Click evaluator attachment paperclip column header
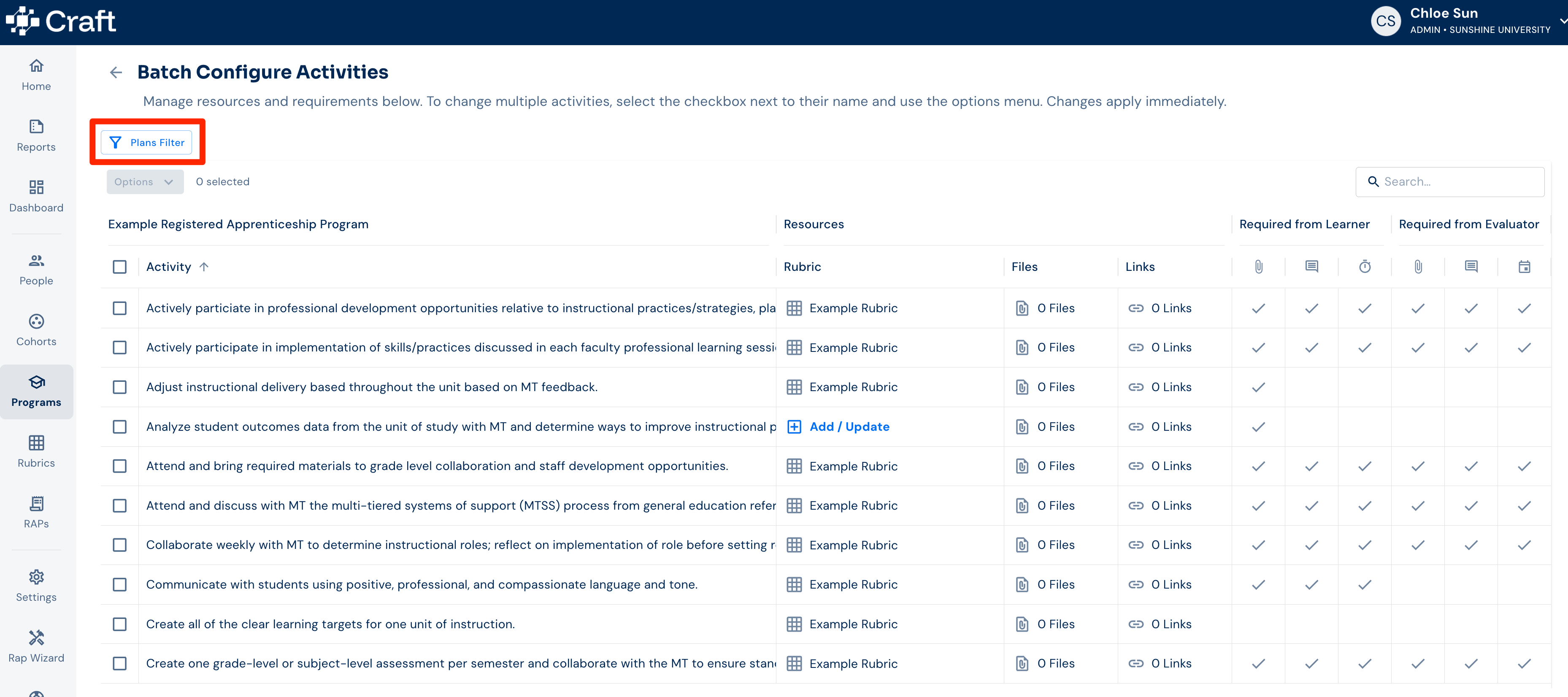The image size is (1568, 697). pos(1418,267)
